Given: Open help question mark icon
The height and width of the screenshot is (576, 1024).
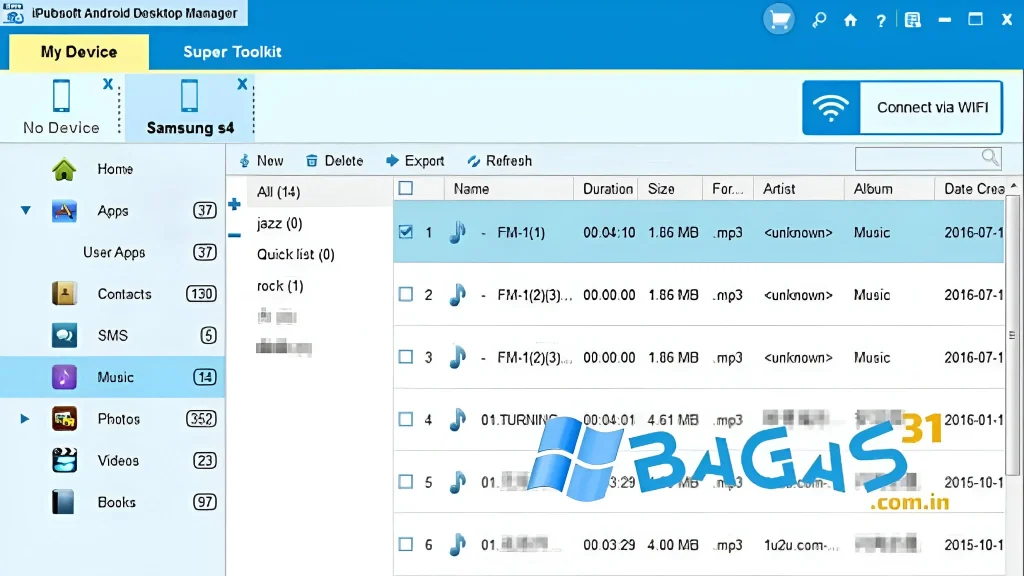Looking at the screenshot, I should click(880, 20).
